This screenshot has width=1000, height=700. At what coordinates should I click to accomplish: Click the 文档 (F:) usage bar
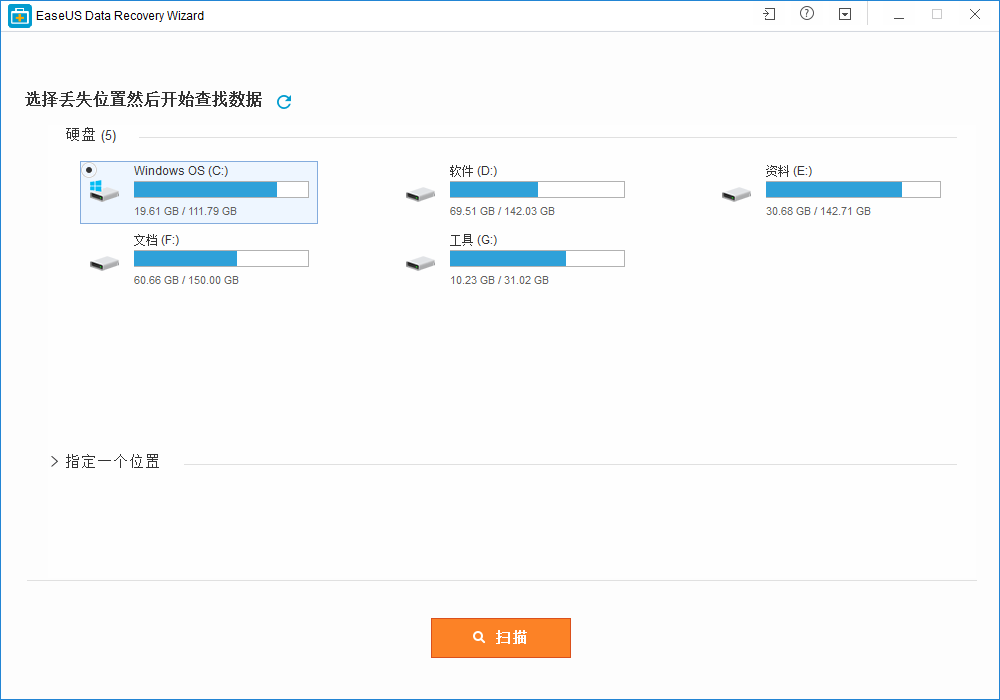[x=221, y=259]
